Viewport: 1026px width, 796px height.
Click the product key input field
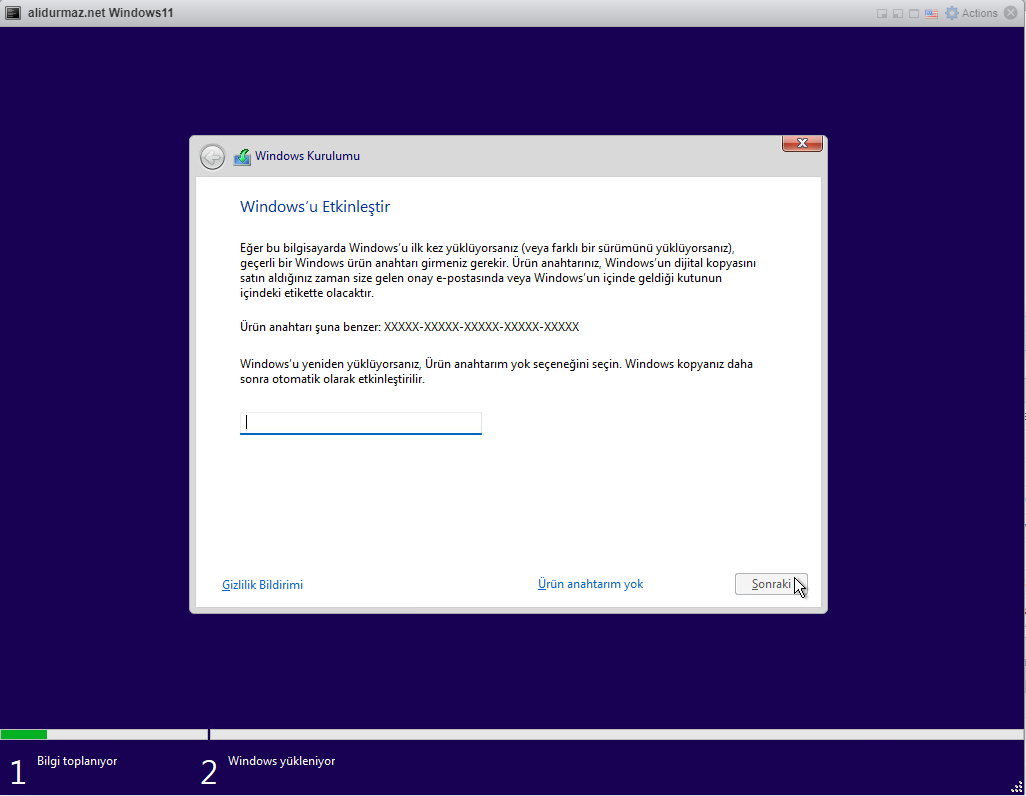pos(361,423)
